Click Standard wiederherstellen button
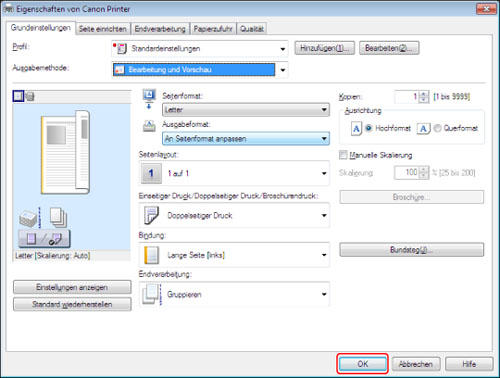Viewport: 500px width, 378px height. [x=72, y=304]
